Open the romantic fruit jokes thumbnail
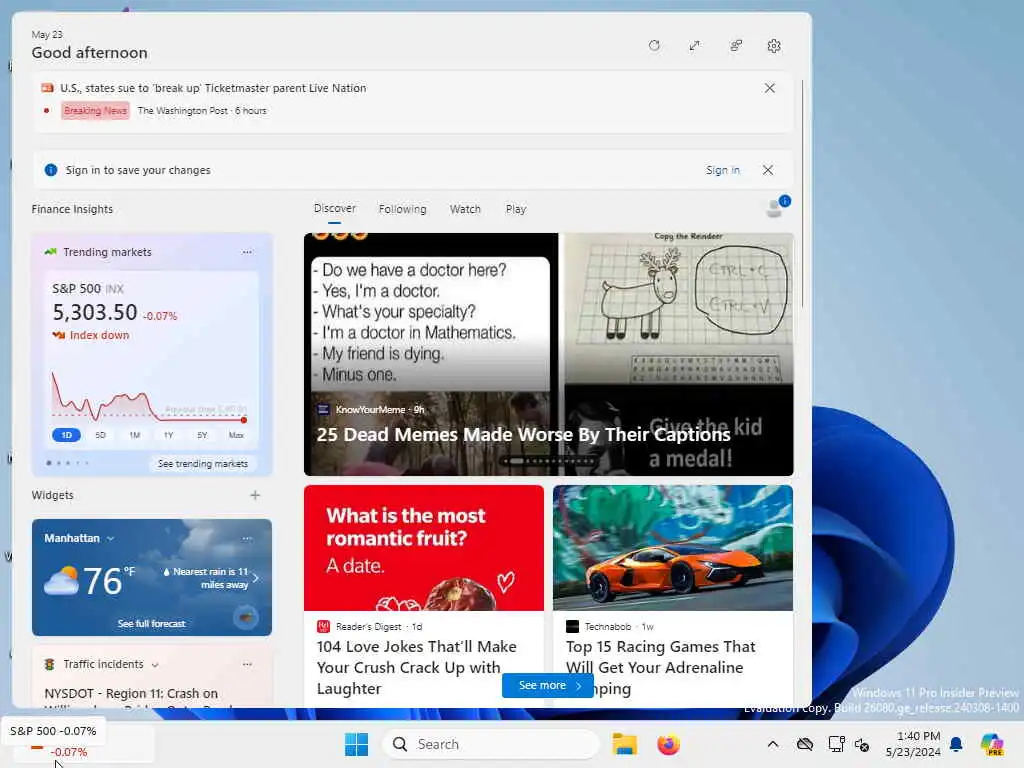Viewport: 1024px width, 768px height. click(424, 548)
